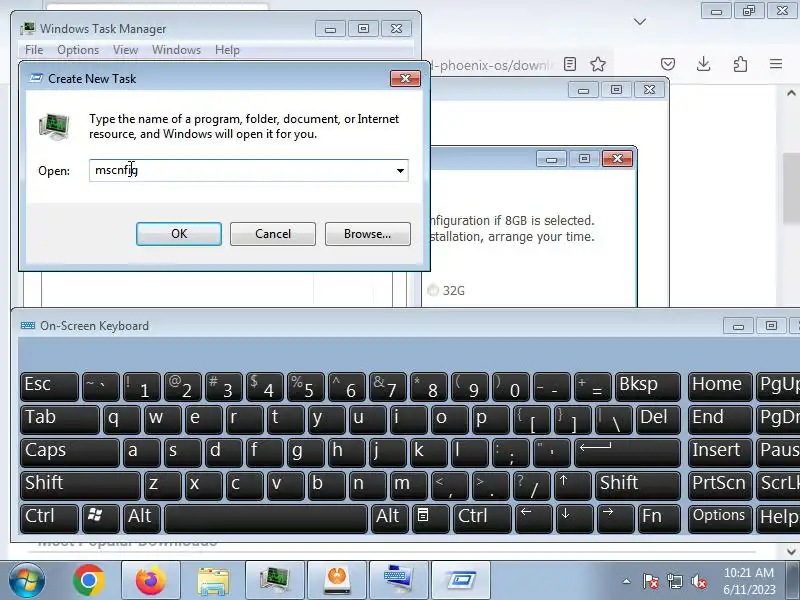This screenshot has width=800, height=600.
Task: Expand the Open combo box dropdown arrow
Action: tap(401, 170)
